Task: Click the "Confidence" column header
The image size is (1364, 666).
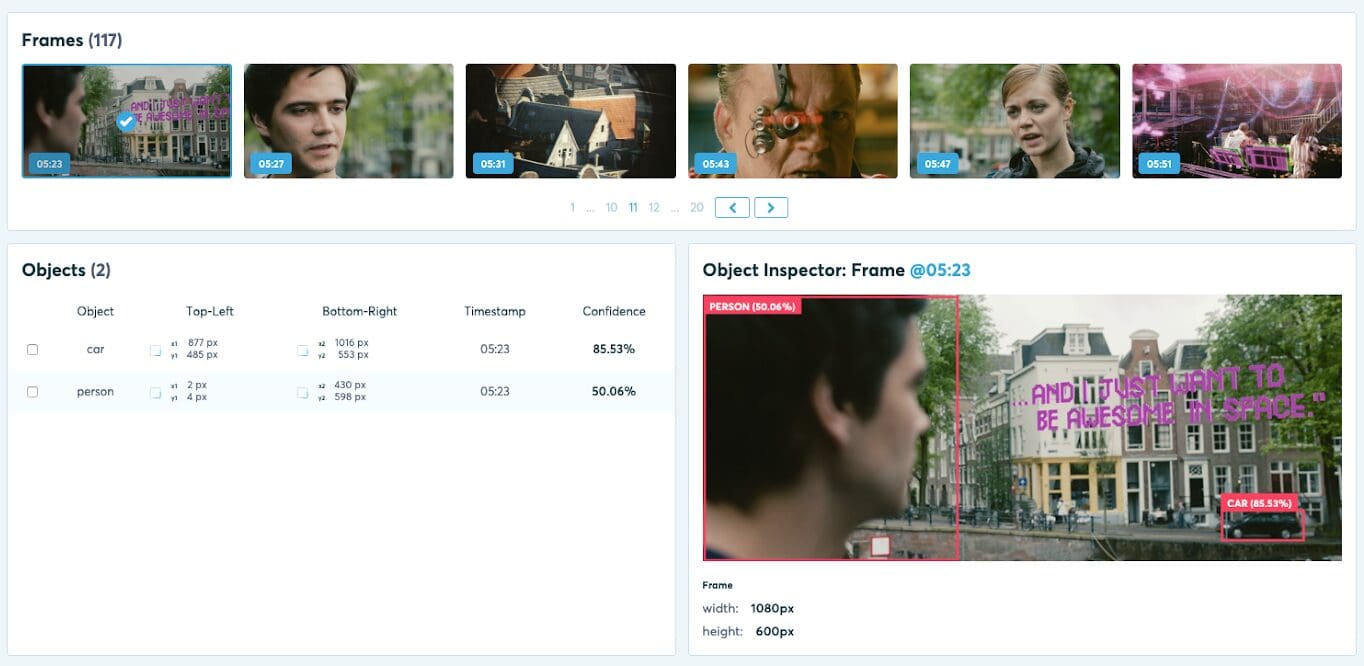Action: coord(614,311)
